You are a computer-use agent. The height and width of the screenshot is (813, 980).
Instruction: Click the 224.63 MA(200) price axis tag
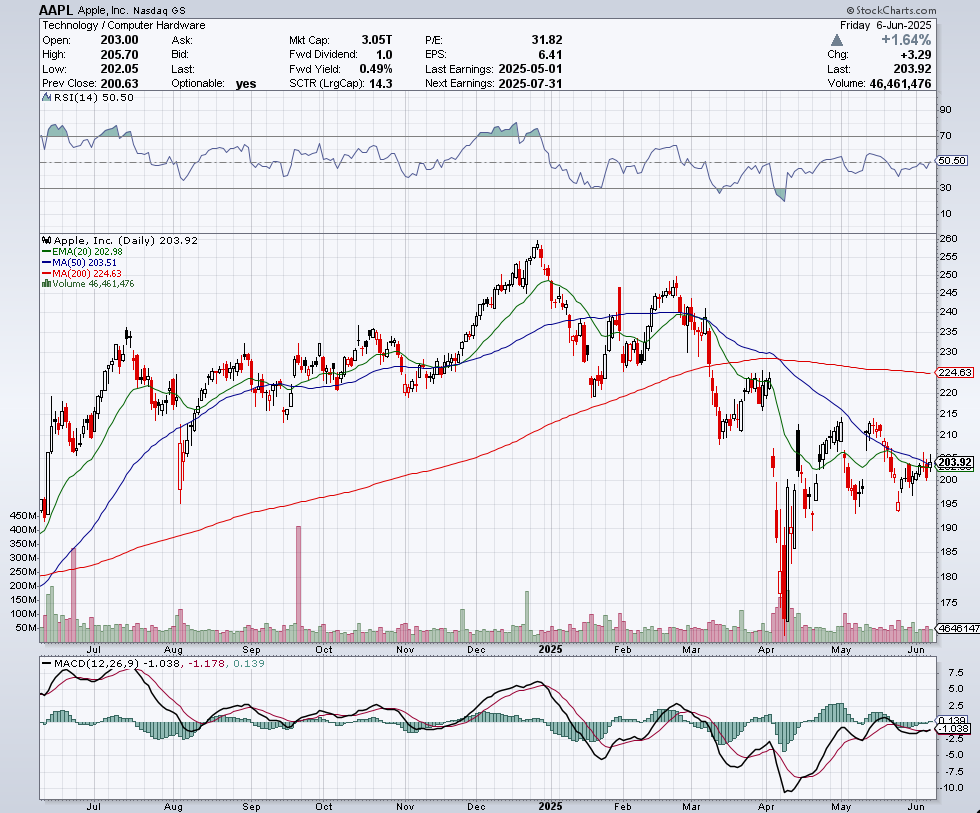[957, 372]
